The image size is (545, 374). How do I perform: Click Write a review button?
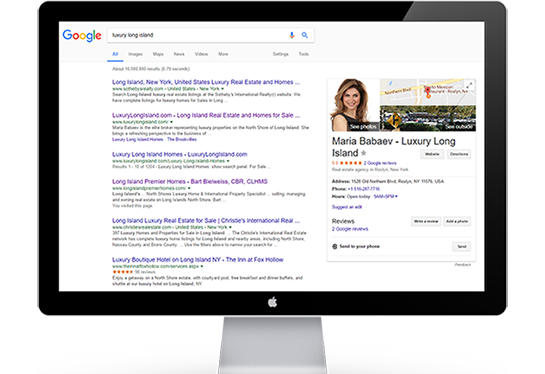point(426,221)
